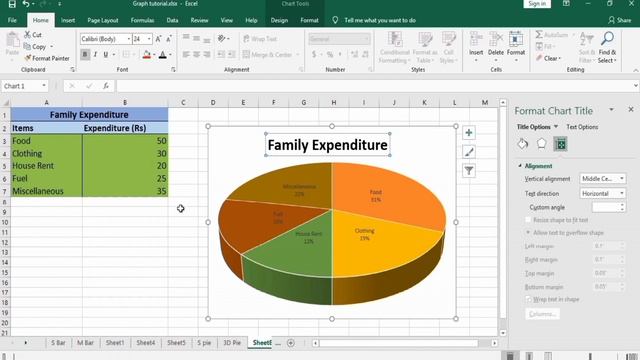Select column D header

[213, 102]
